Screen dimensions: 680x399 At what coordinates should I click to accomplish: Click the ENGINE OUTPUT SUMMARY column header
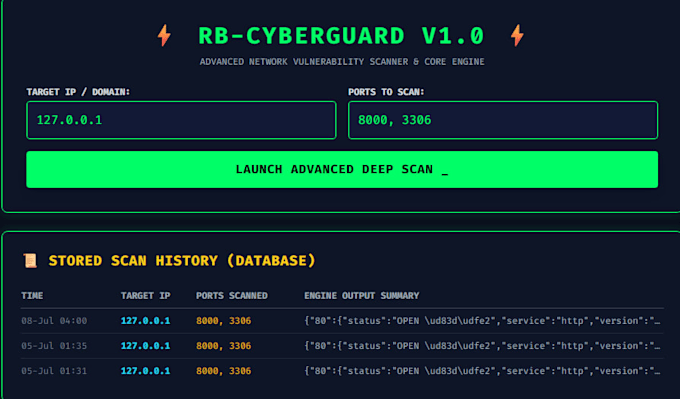click(x=362, y=296)
